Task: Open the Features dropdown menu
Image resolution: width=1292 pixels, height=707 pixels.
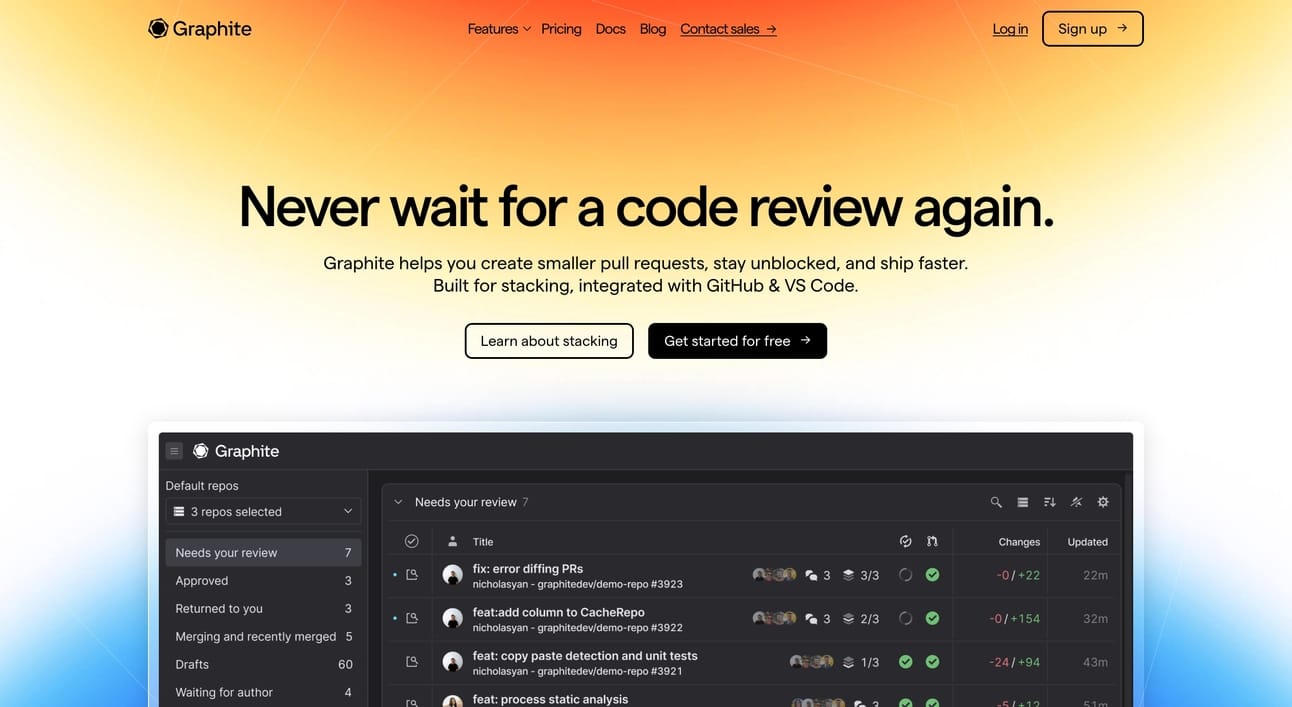Action: pos(499,29)
